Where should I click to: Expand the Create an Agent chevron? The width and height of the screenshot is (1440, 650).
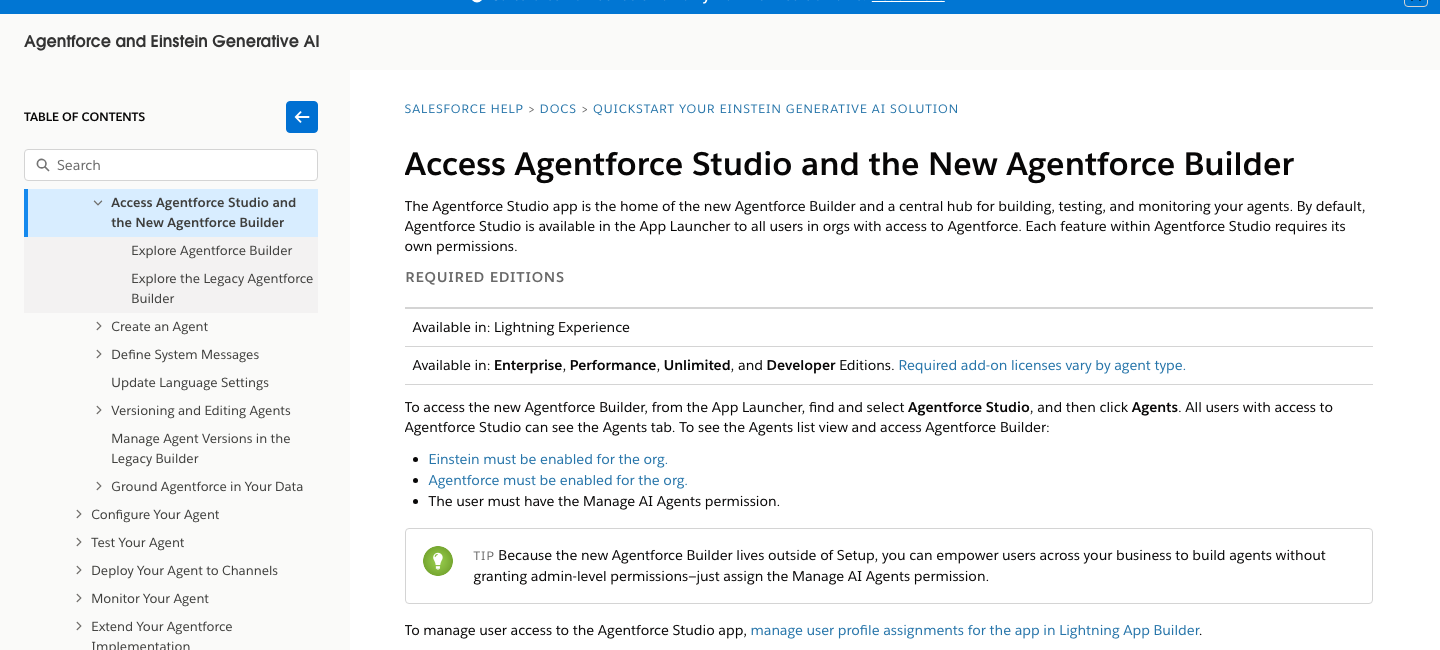pyautogui.click(x=99, y=327)
